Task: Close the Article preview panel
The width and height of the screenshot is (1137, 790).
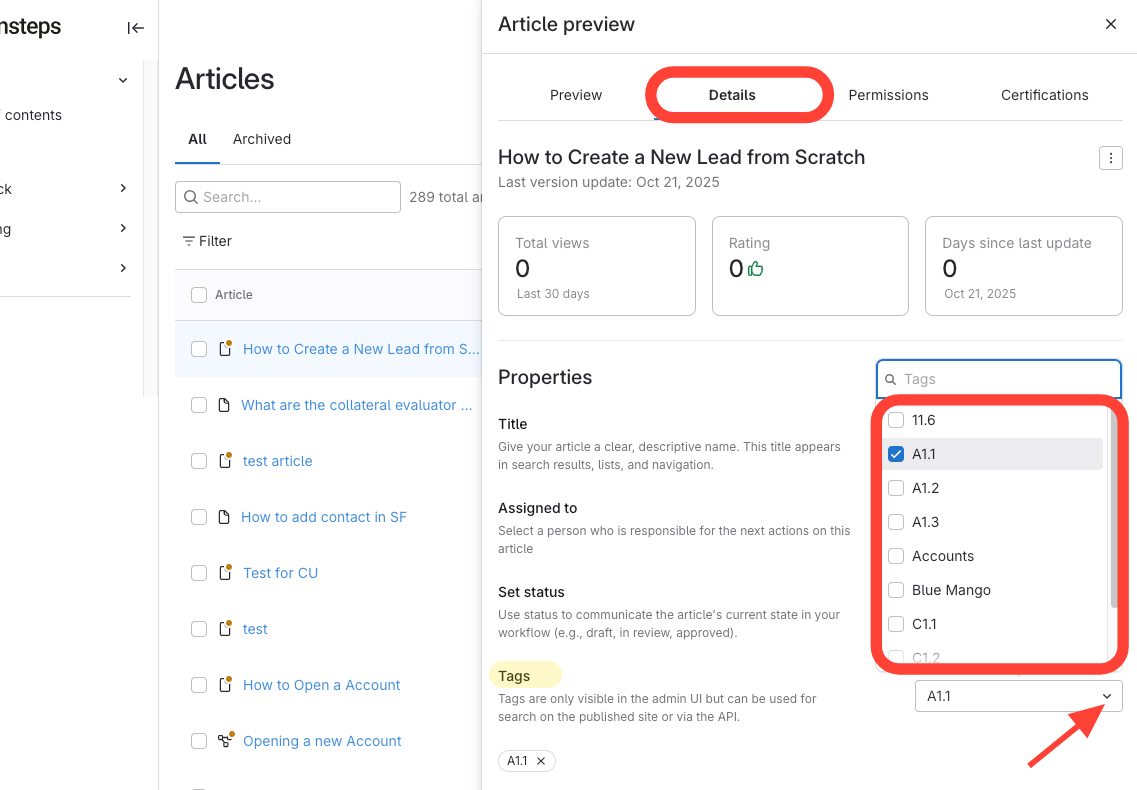Action: (1110, 24)
